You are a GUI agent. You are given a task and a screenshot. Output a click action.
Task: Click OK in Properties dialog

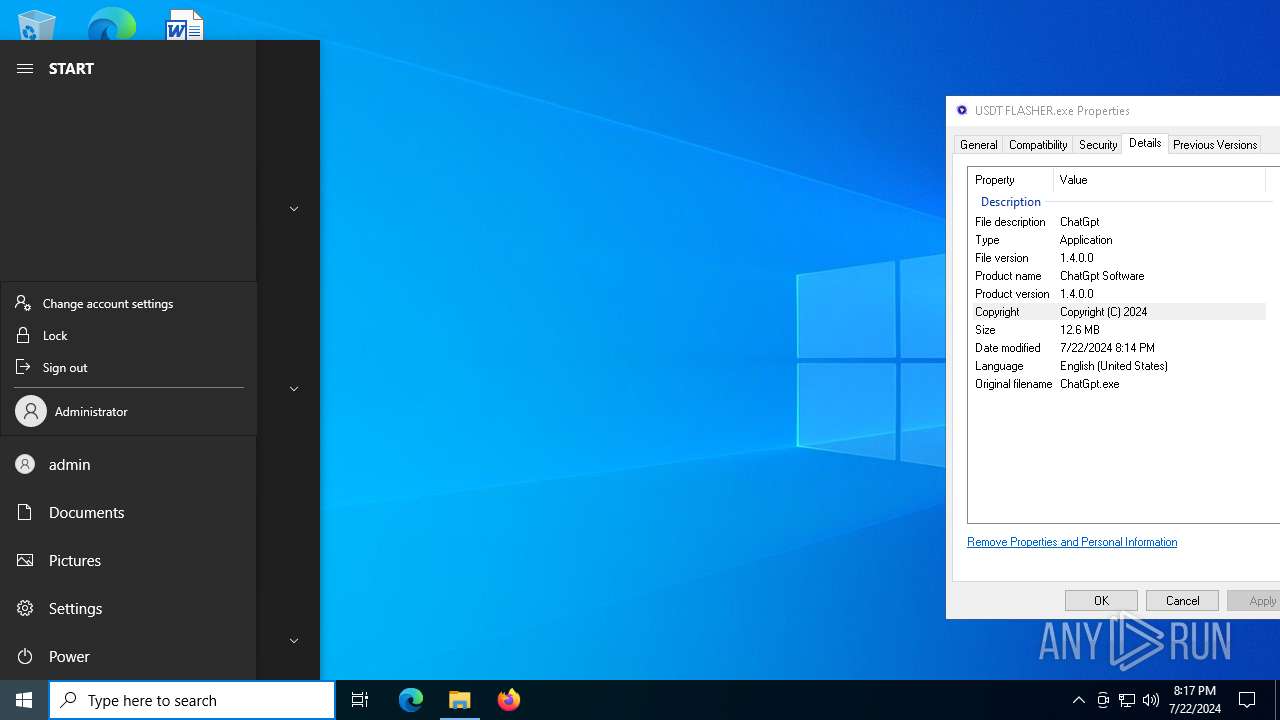click(1101, 600)
